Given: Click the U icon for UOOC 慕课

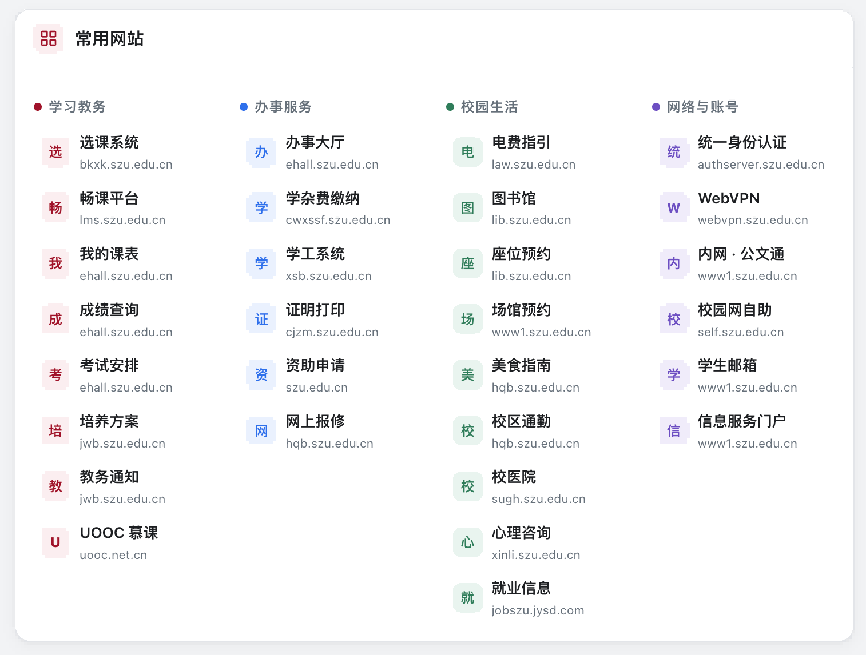Looking at the screenshot, I should click(x=55, y=542).
